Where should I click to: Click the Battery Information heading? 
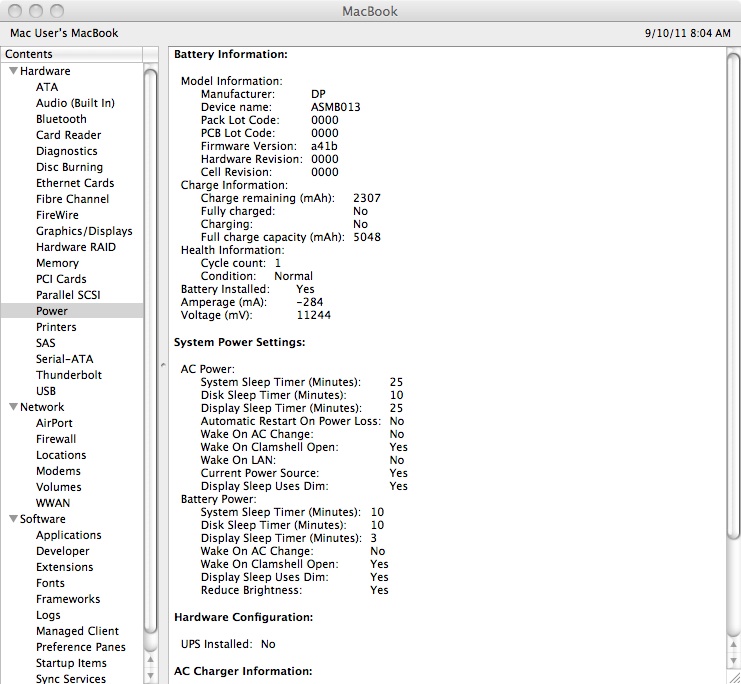tap(231, 54)
